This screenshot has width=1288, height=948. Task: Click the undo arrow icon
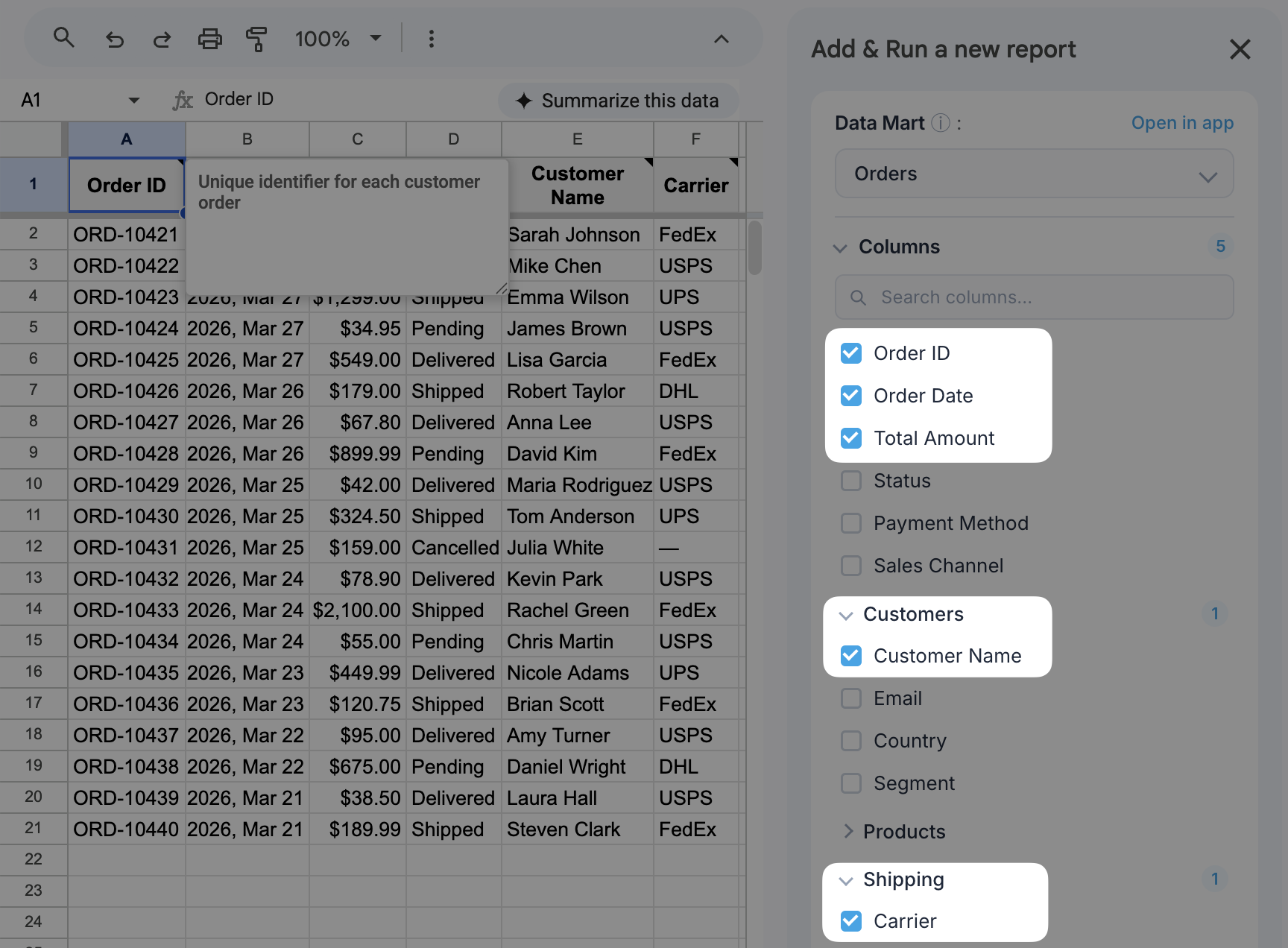[x=114, y=39]
